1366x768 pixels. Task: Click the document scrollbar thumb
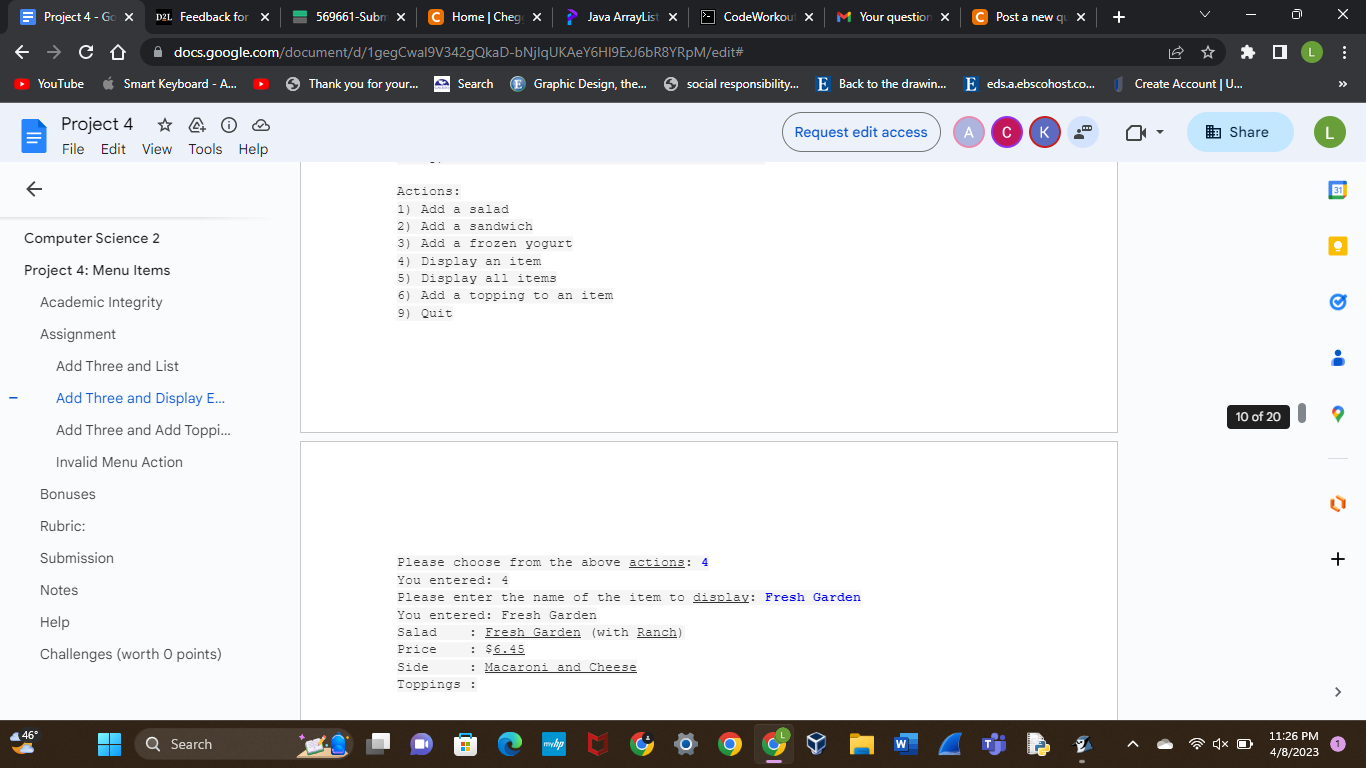pos(1302,414)
